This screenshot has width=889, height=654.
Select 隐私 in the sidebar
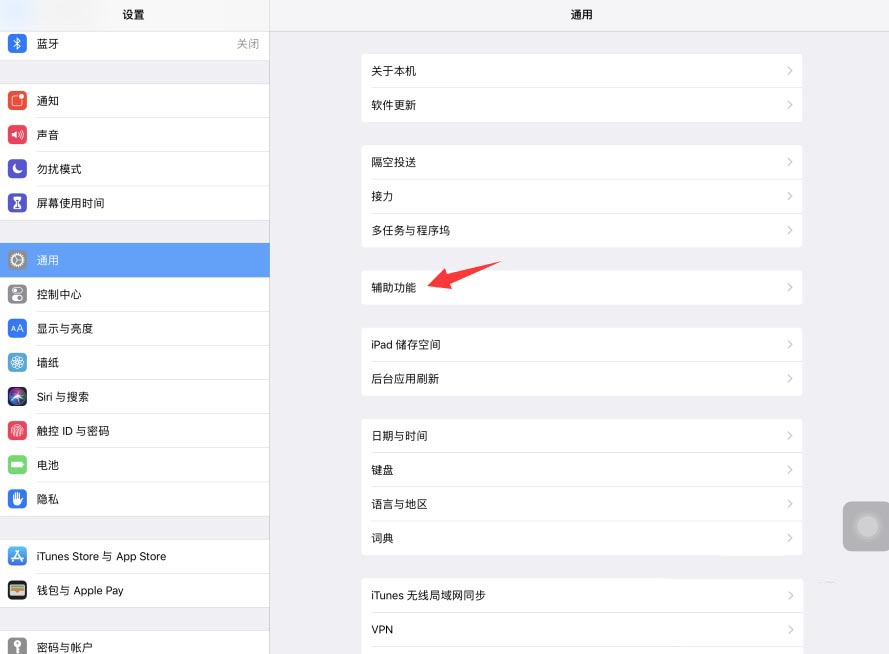(134, 499)
